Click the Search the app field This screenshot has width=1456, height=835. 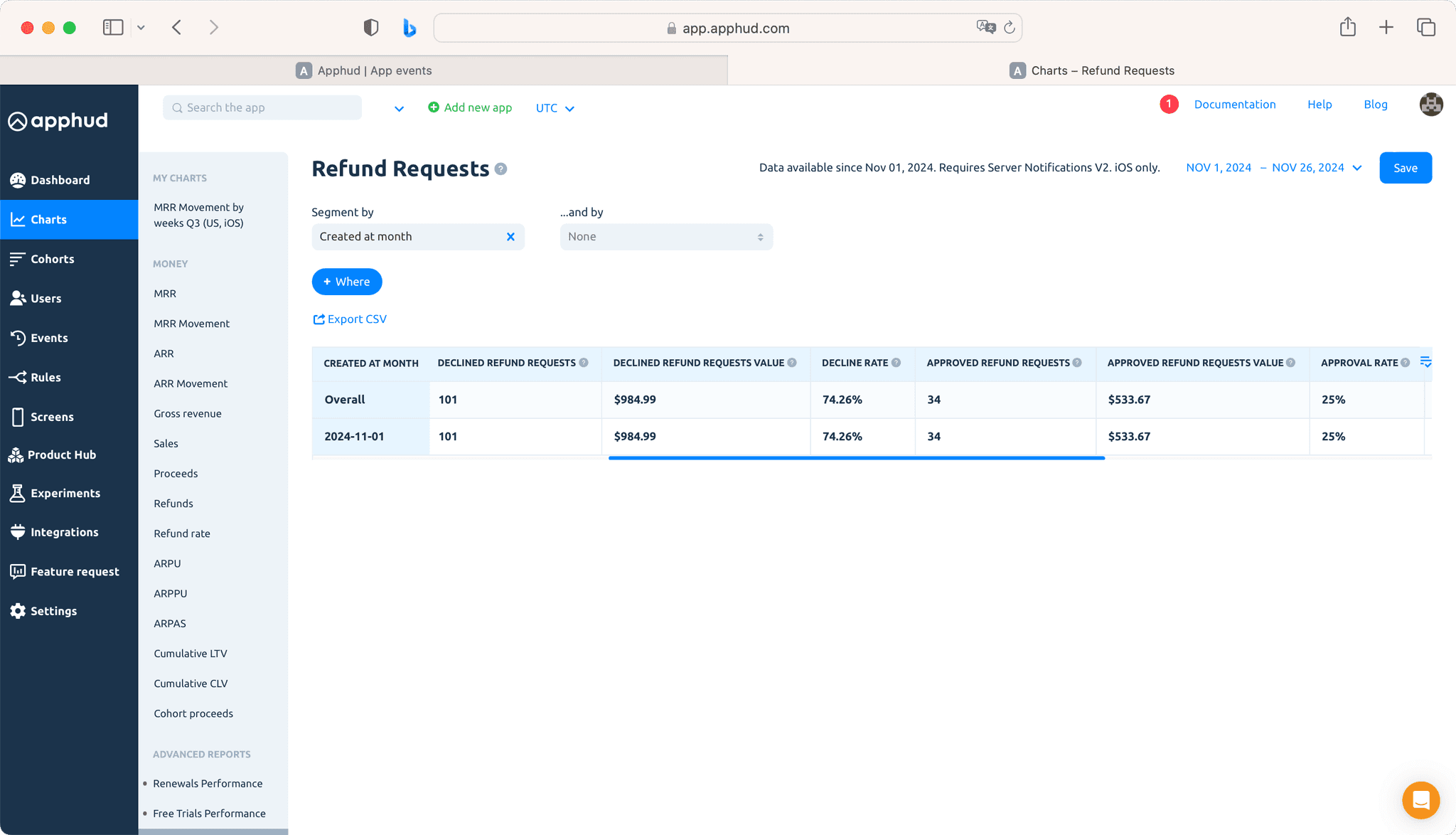pos(263,107)
